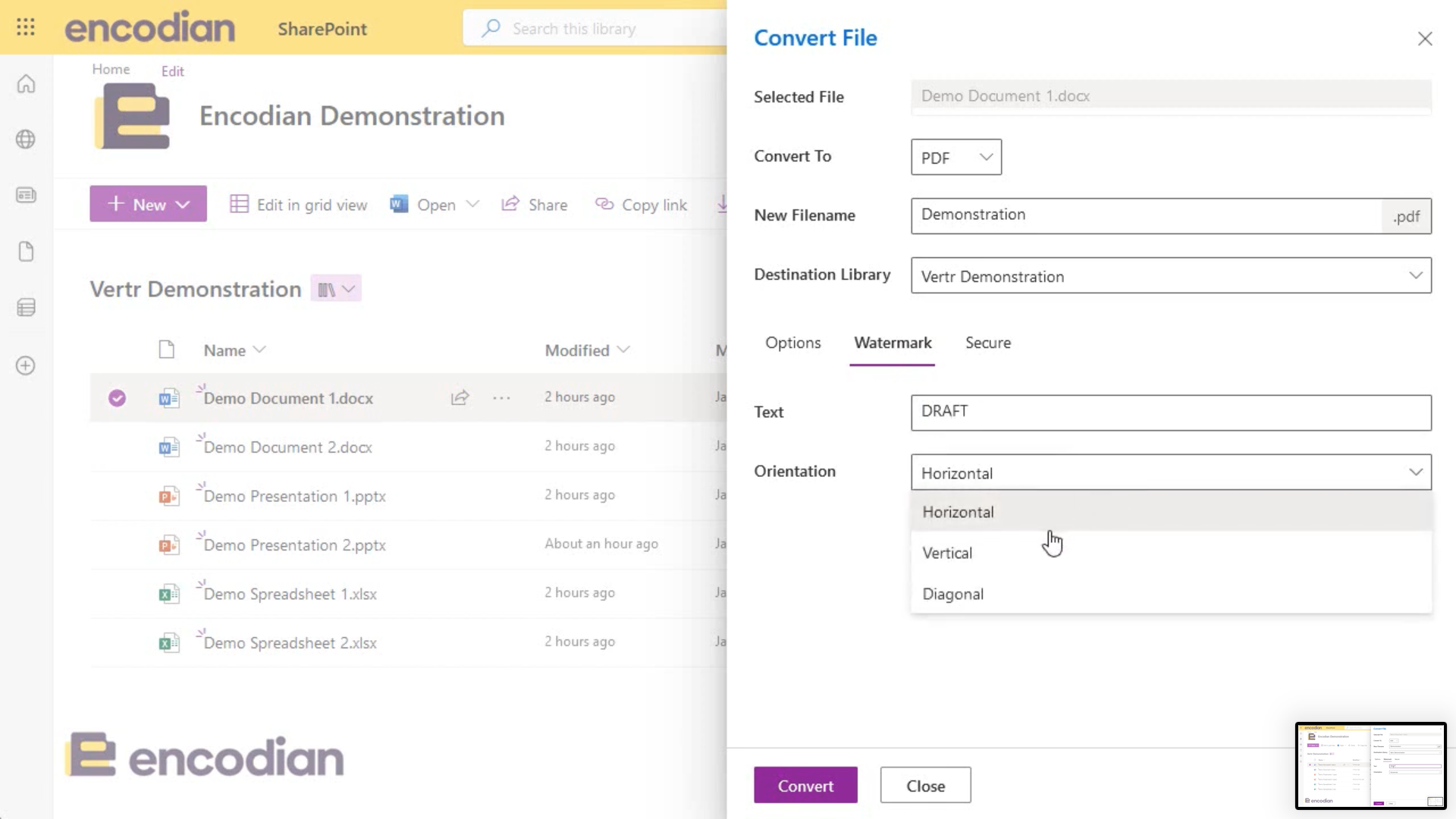Image resolution: width=1456 pixels, height=819 pixels.
Task: Deselect the checkmark on Demo Document 1.docx
Action: [x=117, y=397]
